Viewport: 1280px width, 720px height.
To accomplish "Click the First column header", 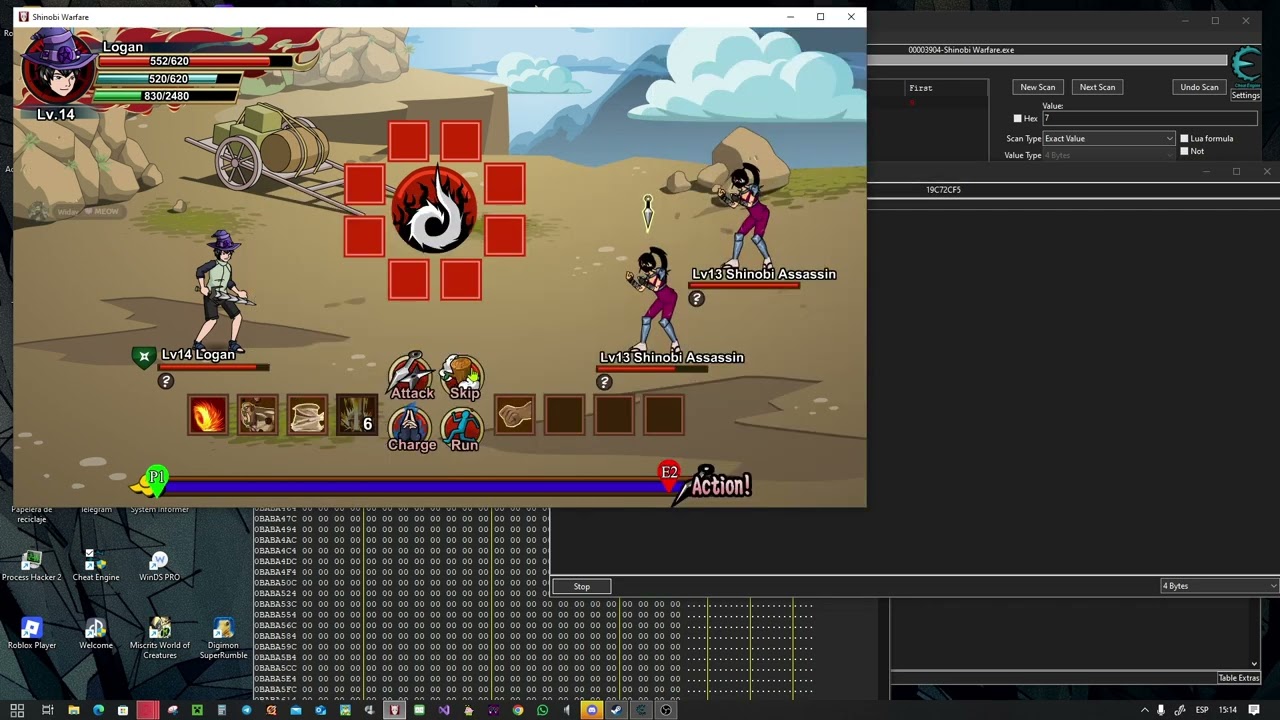I will (x=921, y=88).
